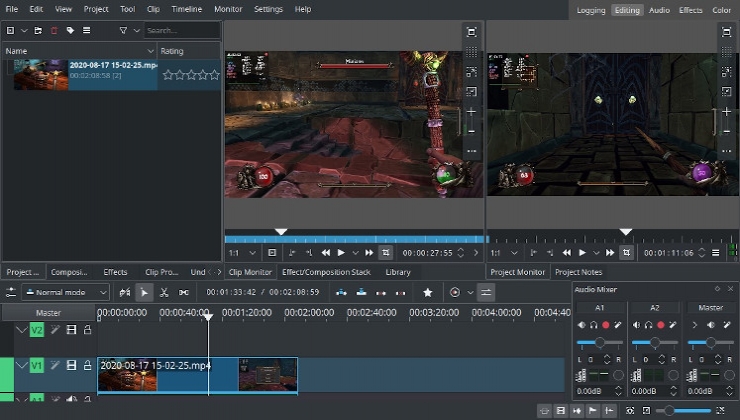Click the Set Zone In icon in Clip Monitor

pyautogui.click(x=292, y=253)
